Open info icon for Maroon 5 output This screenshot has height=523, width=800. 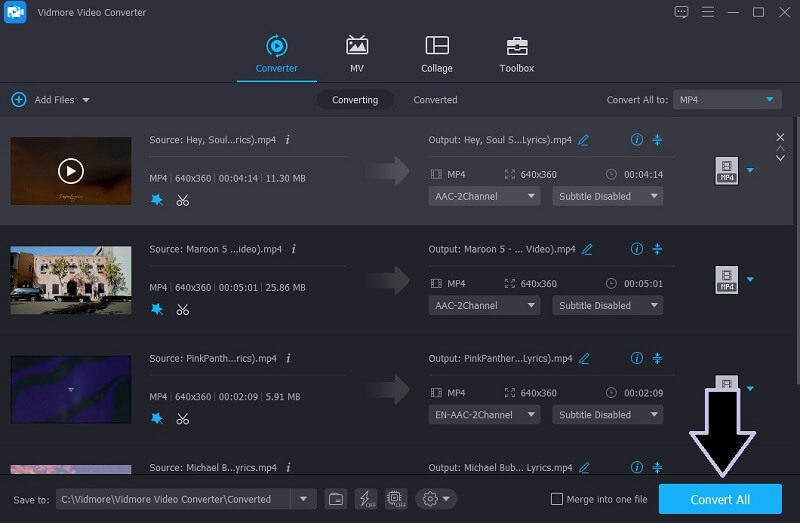point(637,249)
